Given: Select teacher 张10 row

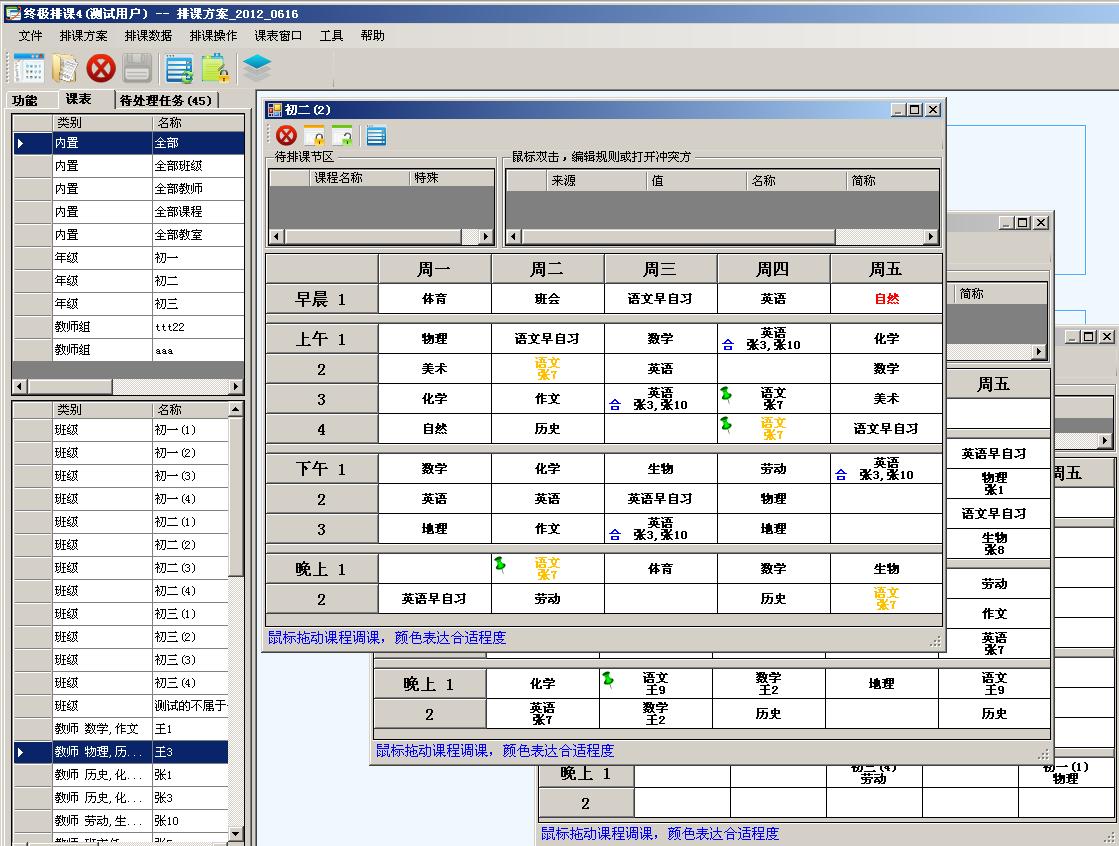Looking at the screenshot, I should point(121,820).
